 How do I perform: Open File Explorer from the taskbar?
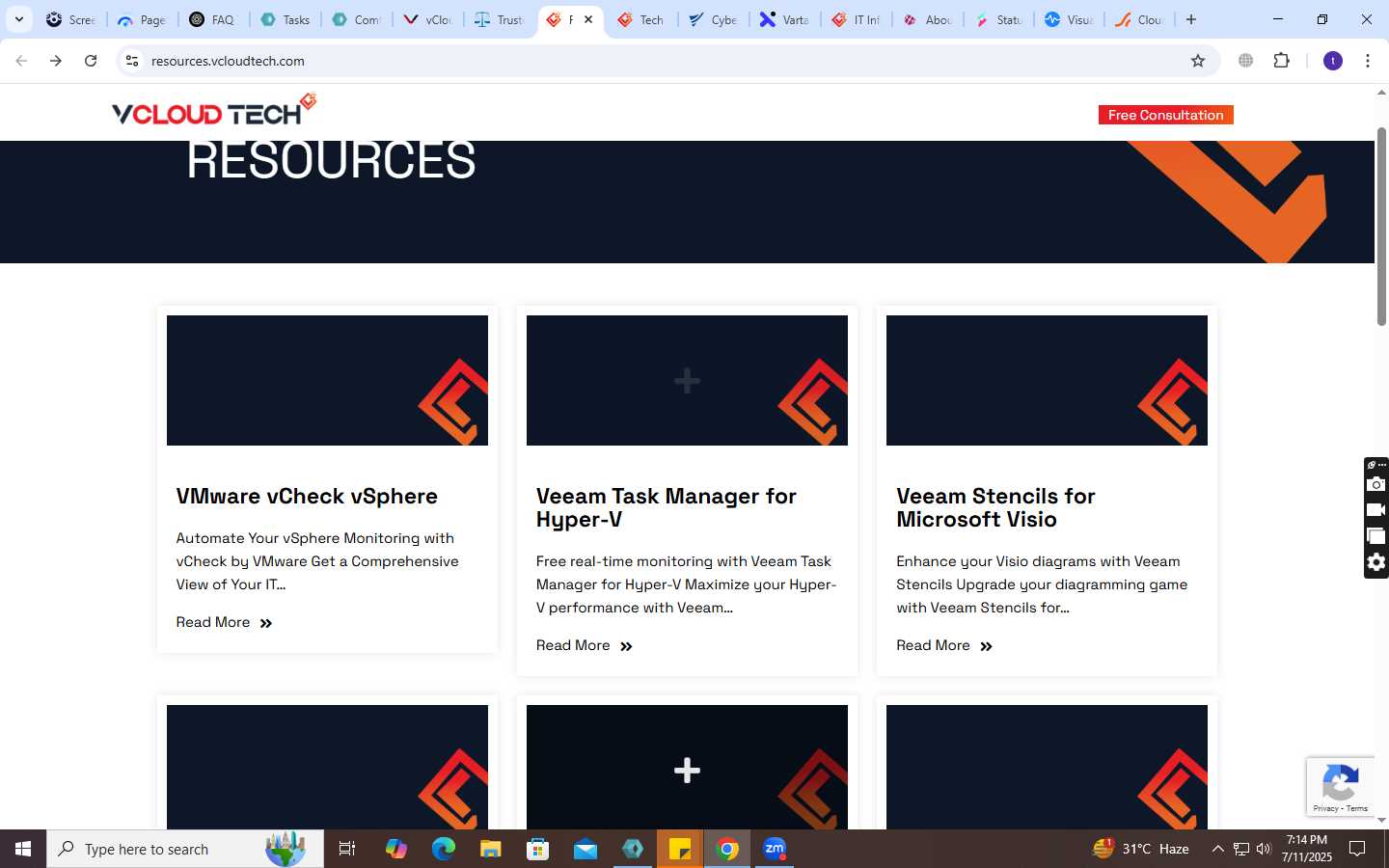tap(491, 849)
